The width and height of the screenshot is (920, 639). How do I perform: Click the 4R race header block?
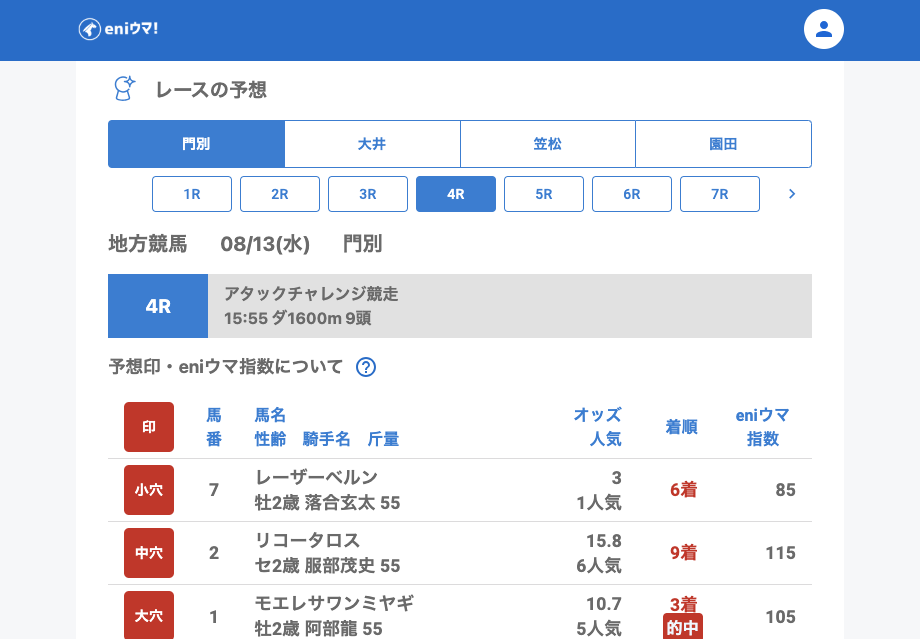coord(158,306)
